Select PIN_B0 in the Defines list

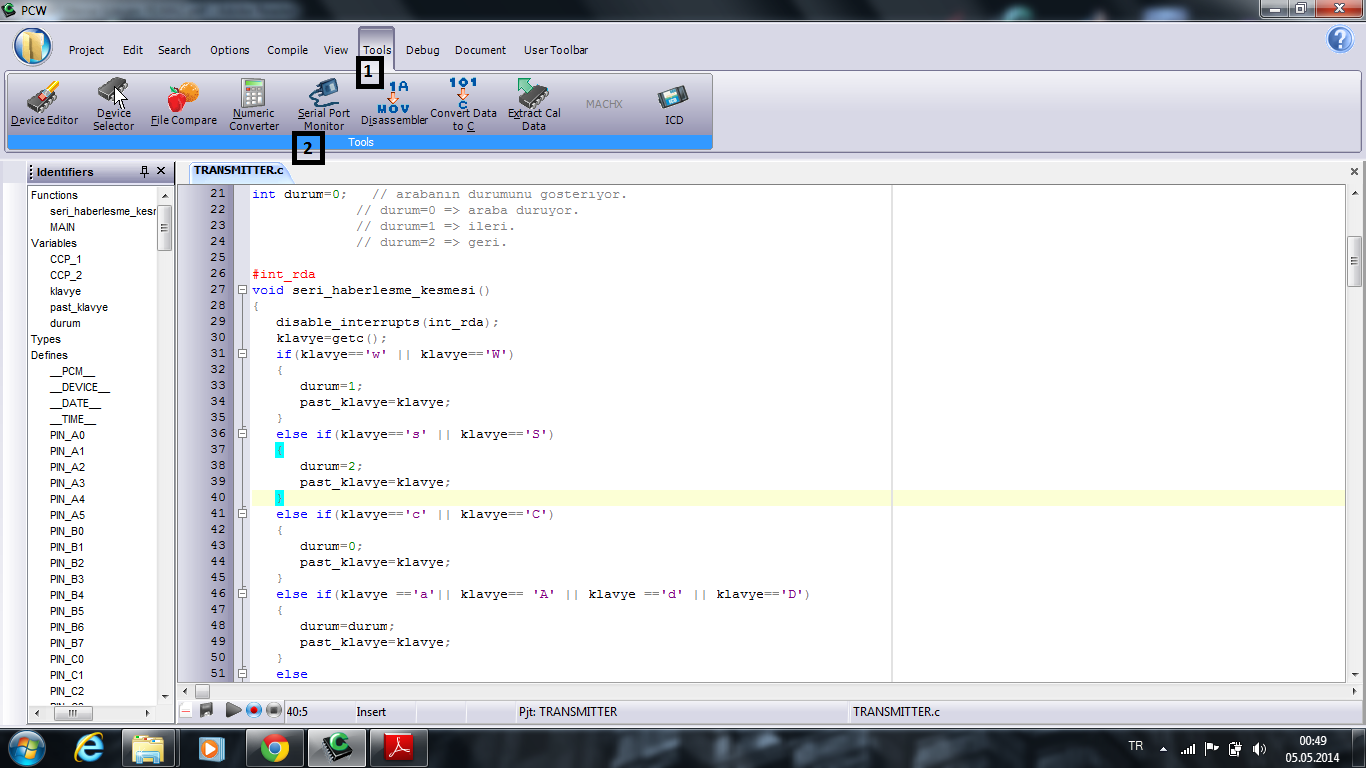click(x=67, y=531)
